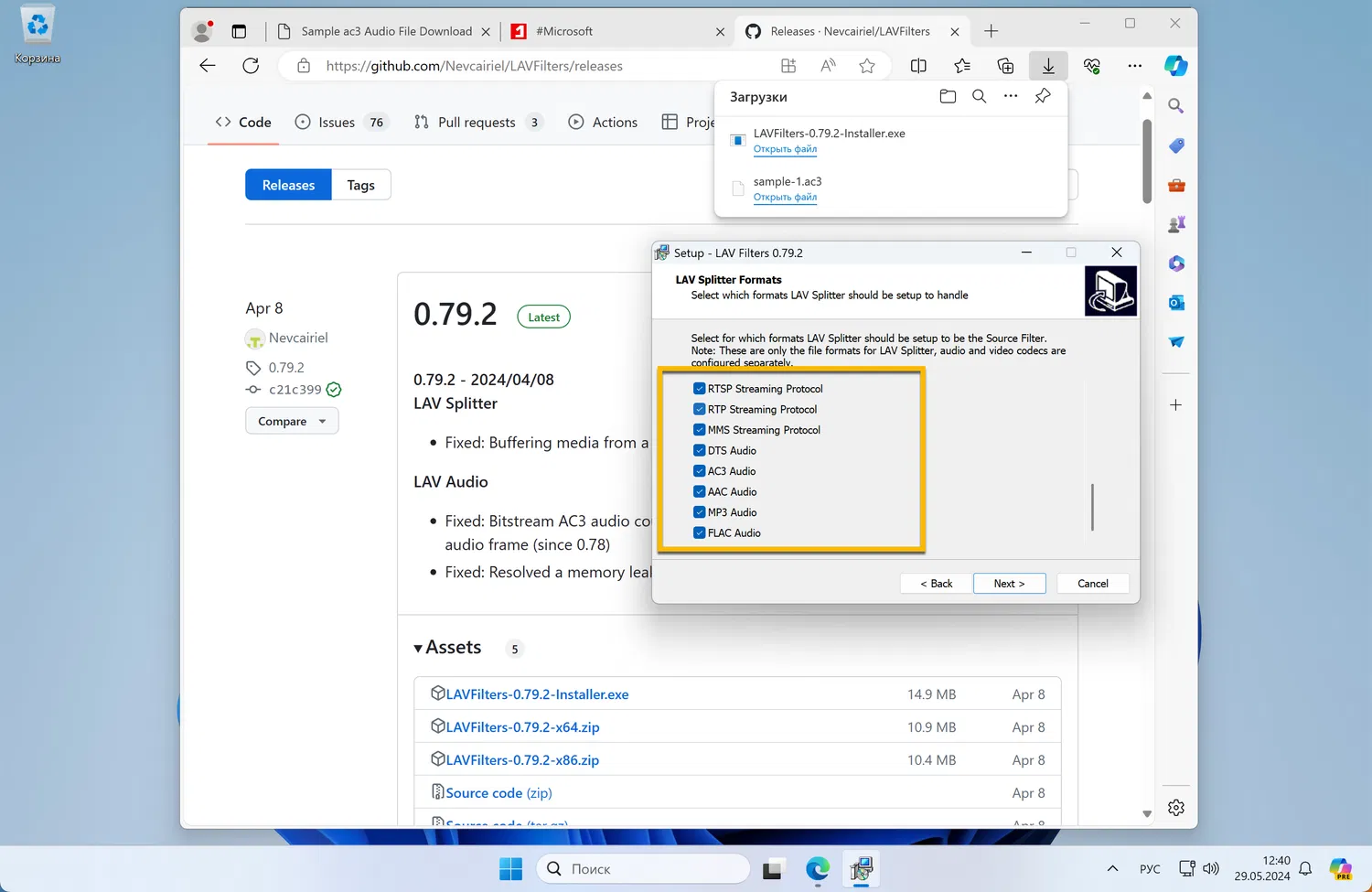Open the Outlook sidebar icon
This screenshot has width=1372, height=892.
pyautogui.click(x=1176, y=302)
